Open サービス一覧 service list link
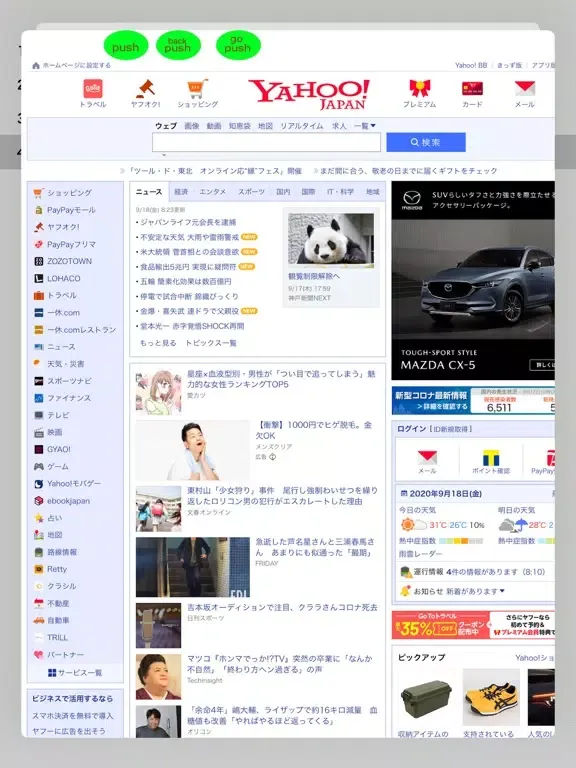 pos(75,672)
